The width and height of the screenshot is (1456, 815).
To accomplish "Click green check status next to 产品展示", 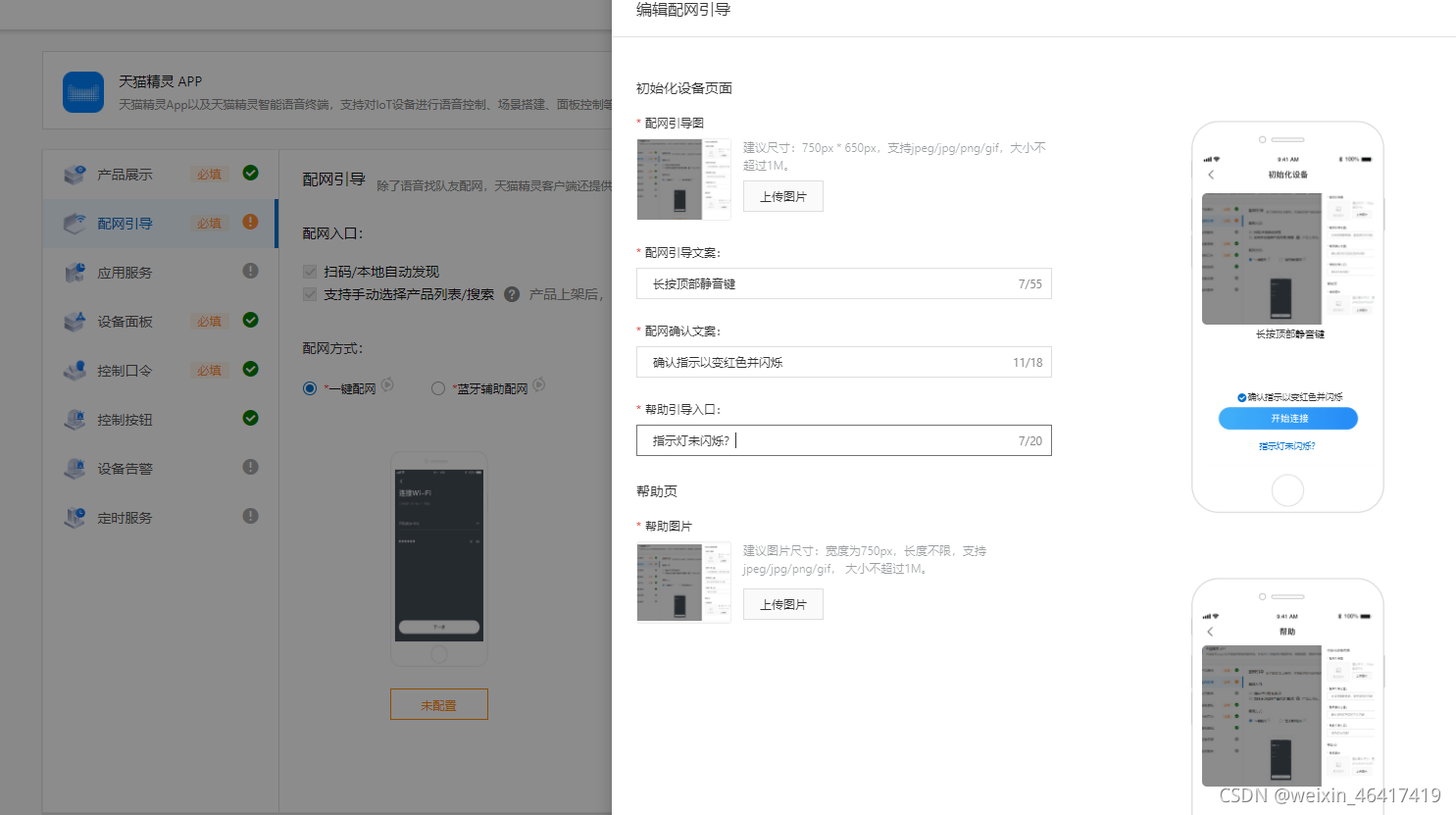I will (251, 173).
